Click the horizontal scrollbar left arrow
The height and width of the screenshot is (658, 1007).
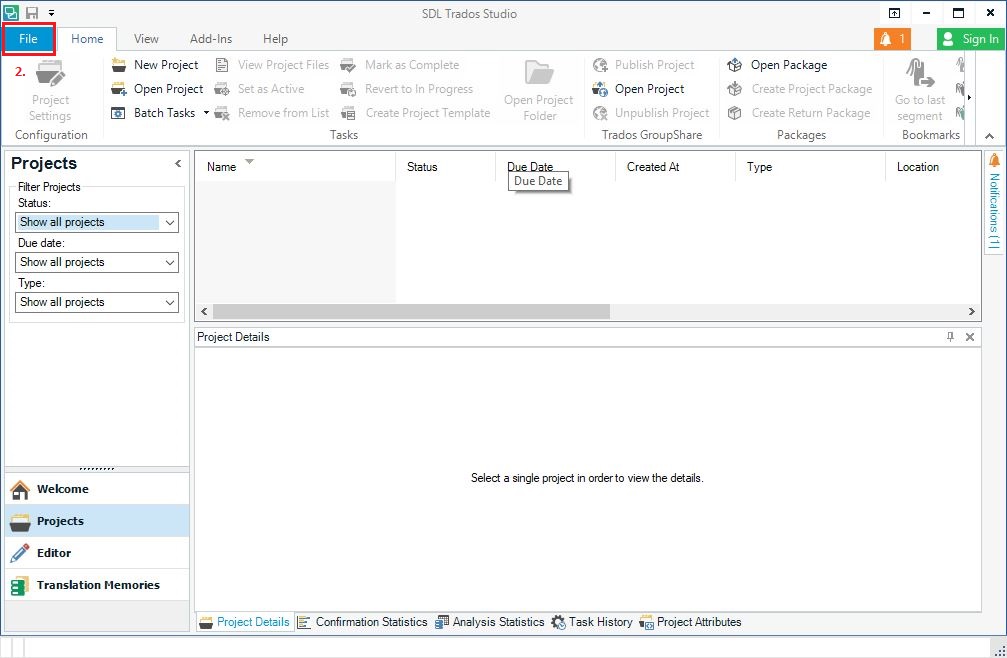click(204, 311)
